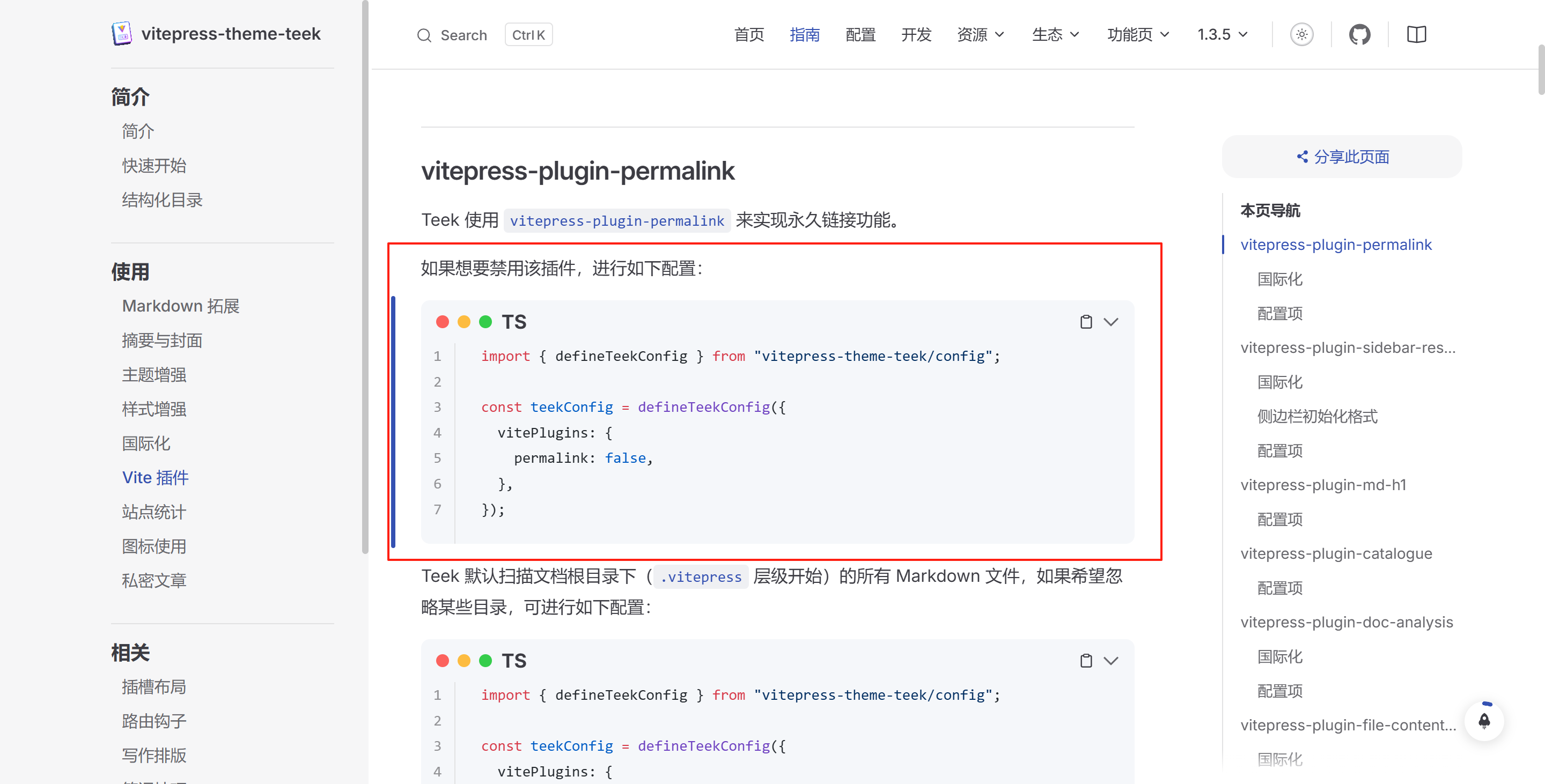Open 快速开始 in the sidebar

154,165
